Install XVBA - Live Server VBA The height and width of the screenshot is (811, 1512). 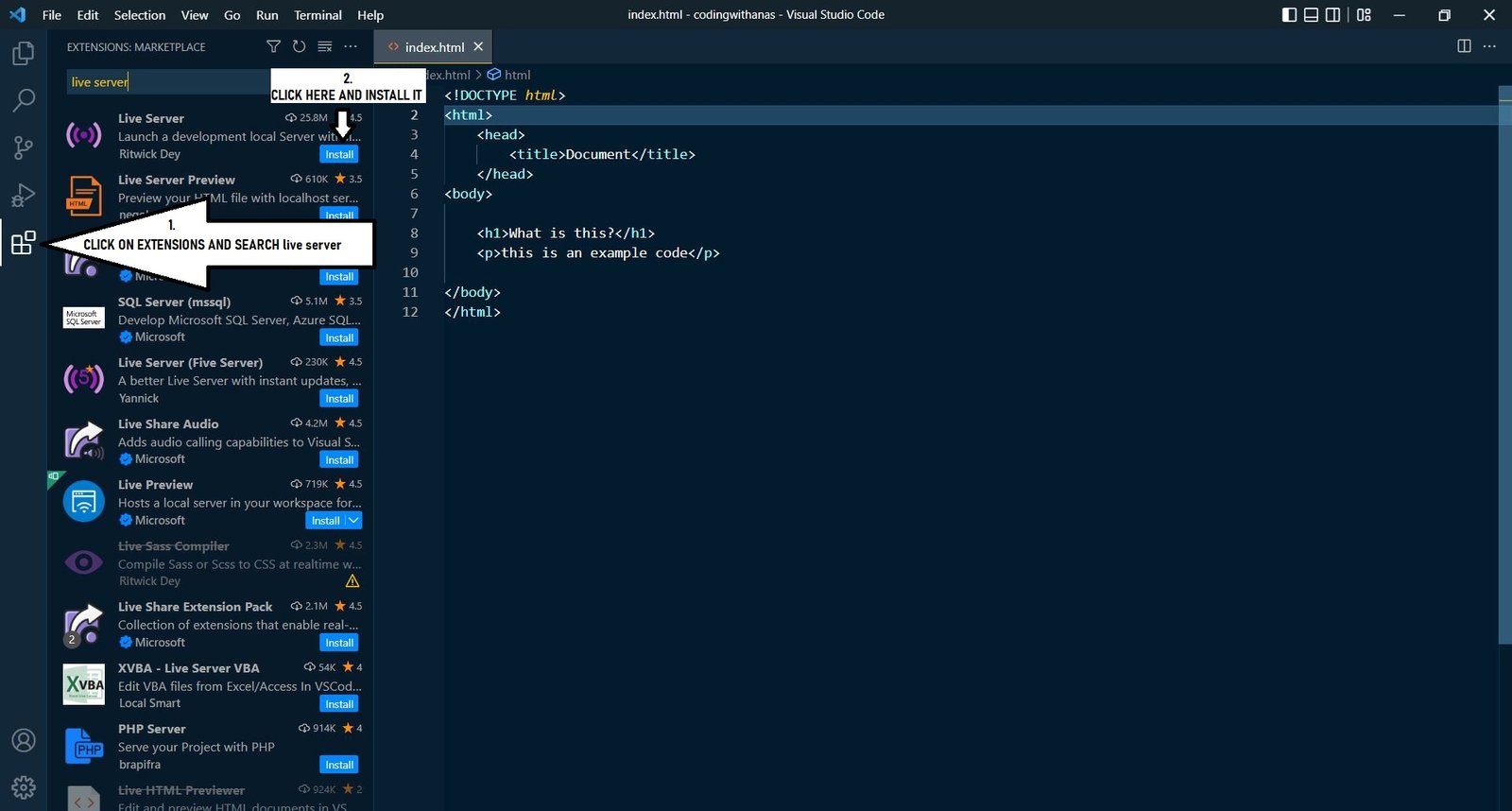339,704
